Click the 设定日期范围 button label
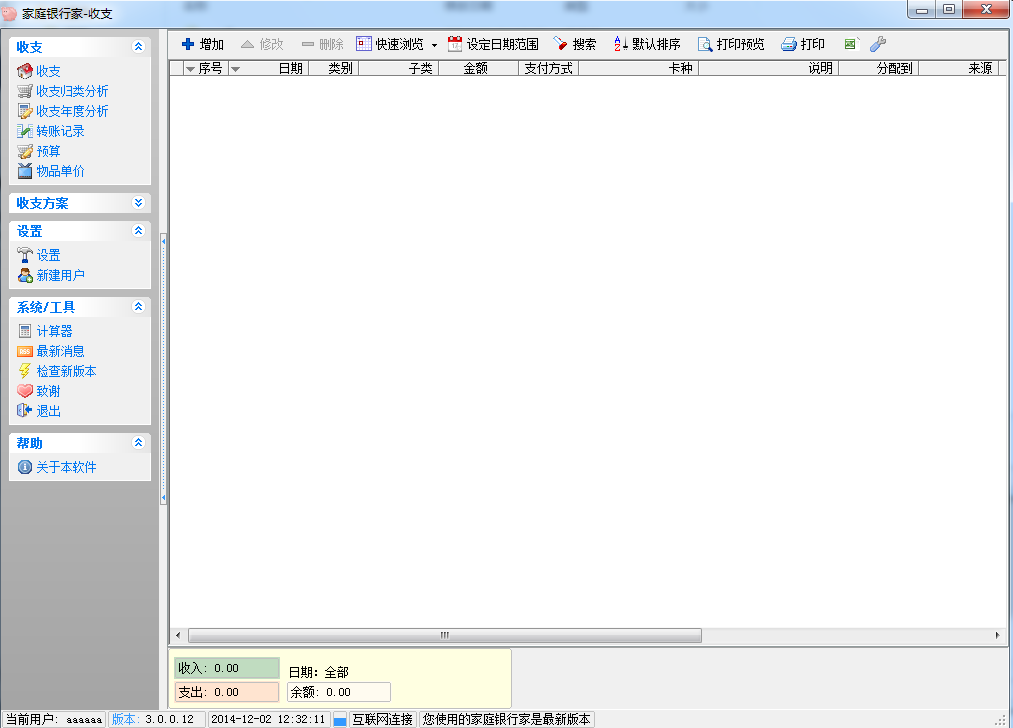Screen dimensions: 1013x728 [503, 44]
